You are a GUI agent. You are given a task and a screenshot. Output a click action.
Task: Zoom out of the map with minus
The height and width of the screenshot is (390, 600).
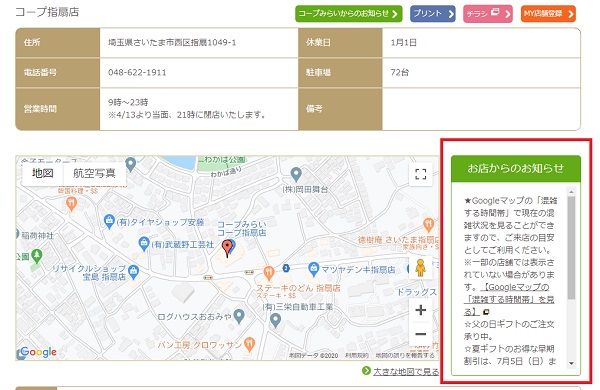421,334
